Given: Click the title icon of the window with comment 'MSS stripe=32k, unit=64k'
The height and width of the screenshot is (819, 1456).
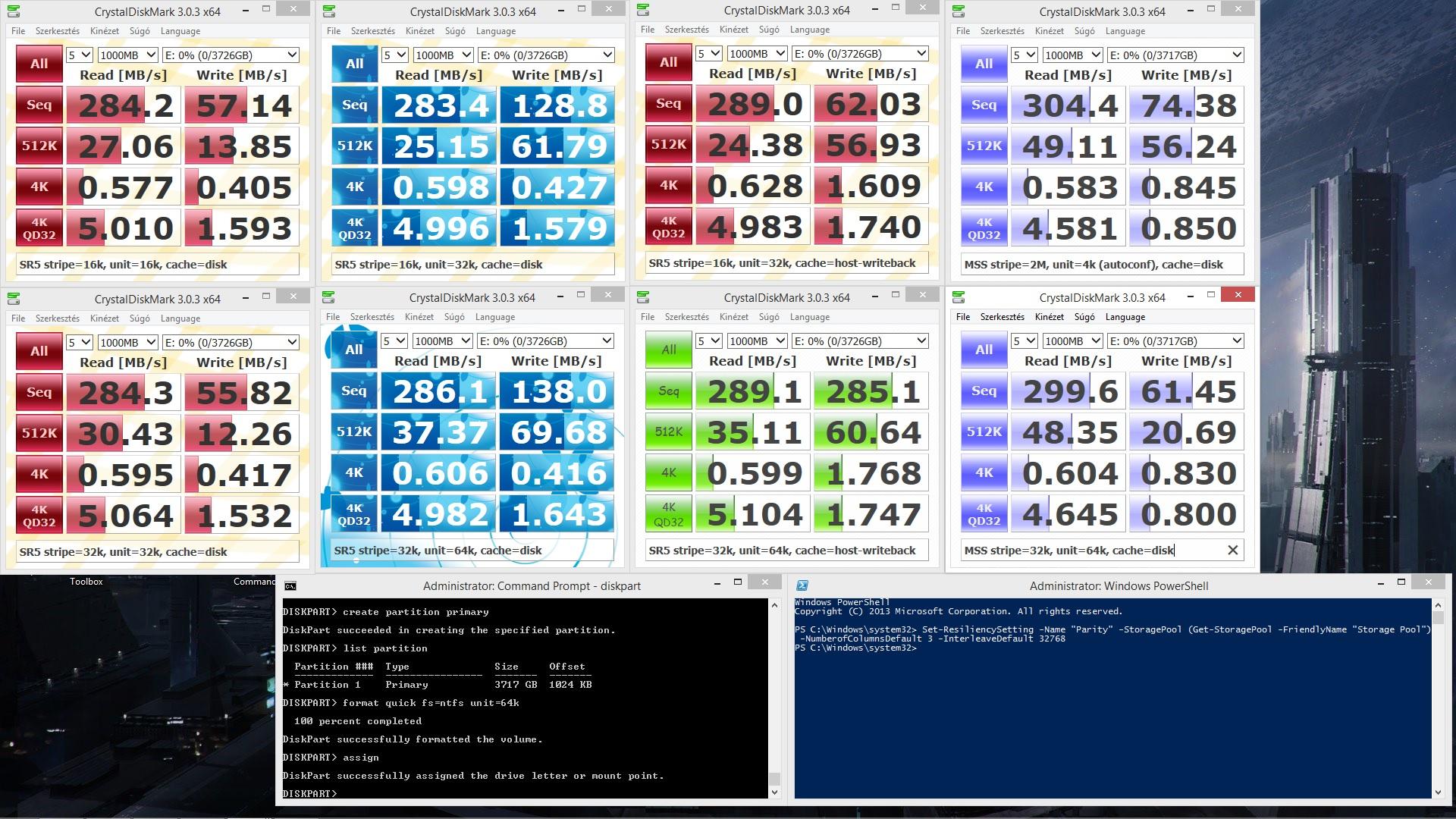Looking at the screenshot, I should [x=959, y=297].
